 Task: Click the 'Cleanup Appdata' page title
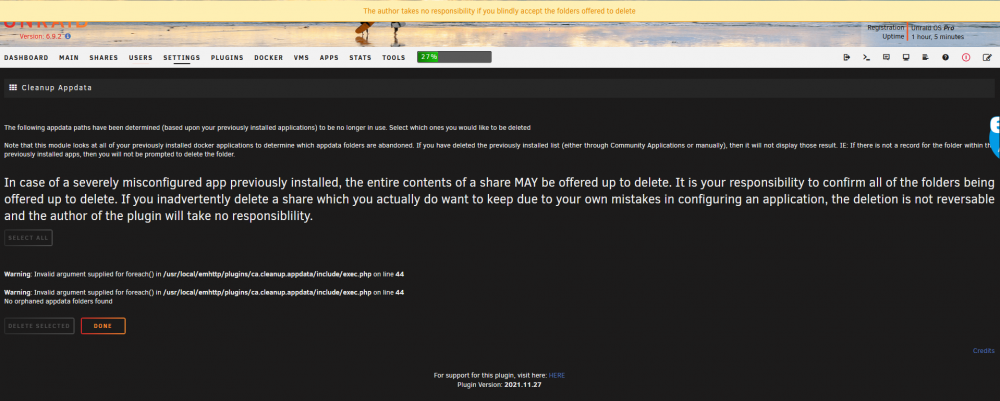pos(57,87)
